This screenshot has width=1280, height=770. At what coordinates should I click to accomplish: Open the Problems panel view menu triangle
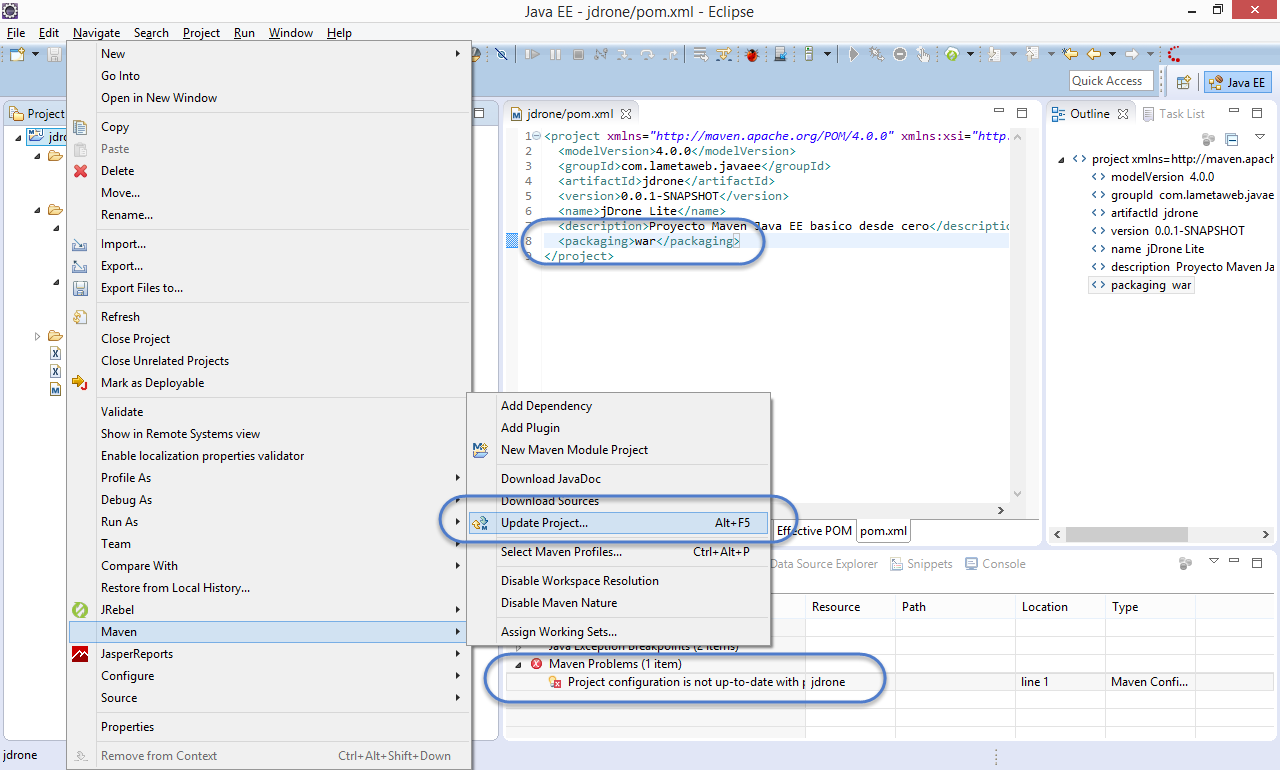pyautogui.click(x=1214, y=562)
